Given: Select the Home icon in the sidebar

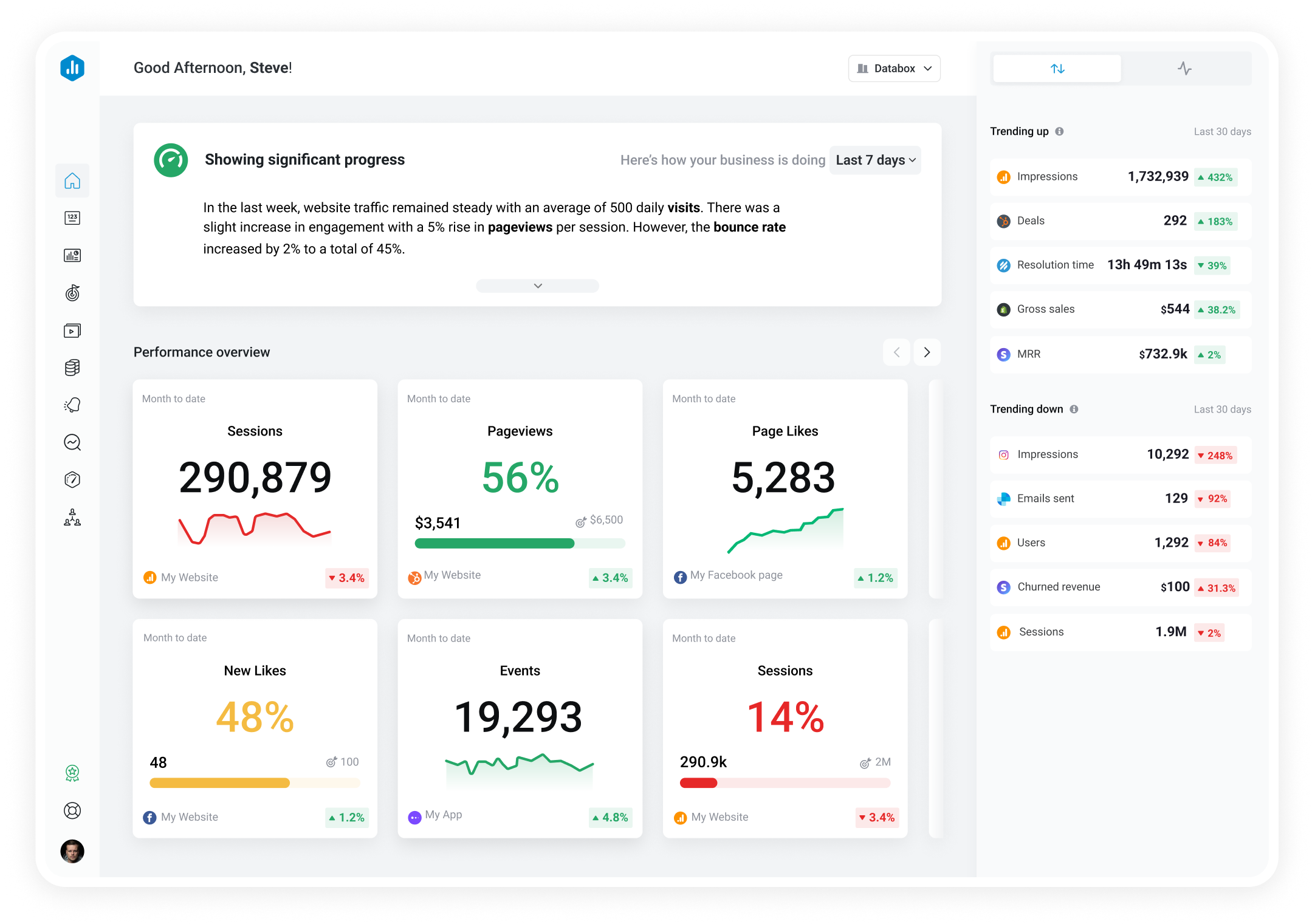Looking at the screenshot, I should [72, 180].
